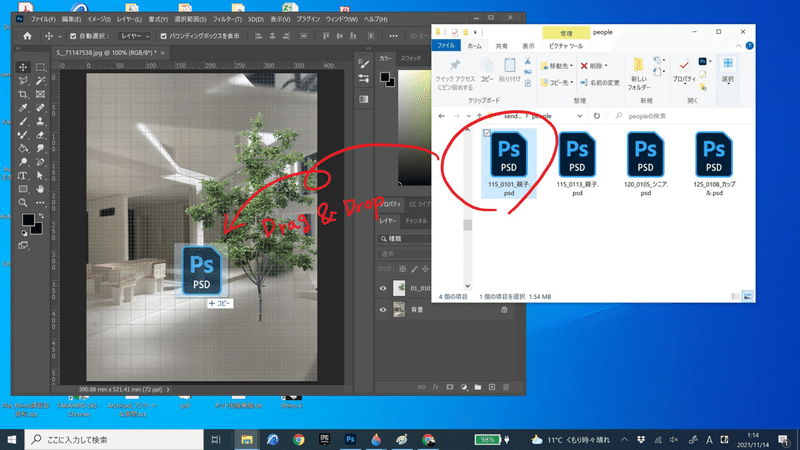
Task: Click the peopleの検索 search field
Action: coord(681,116)
